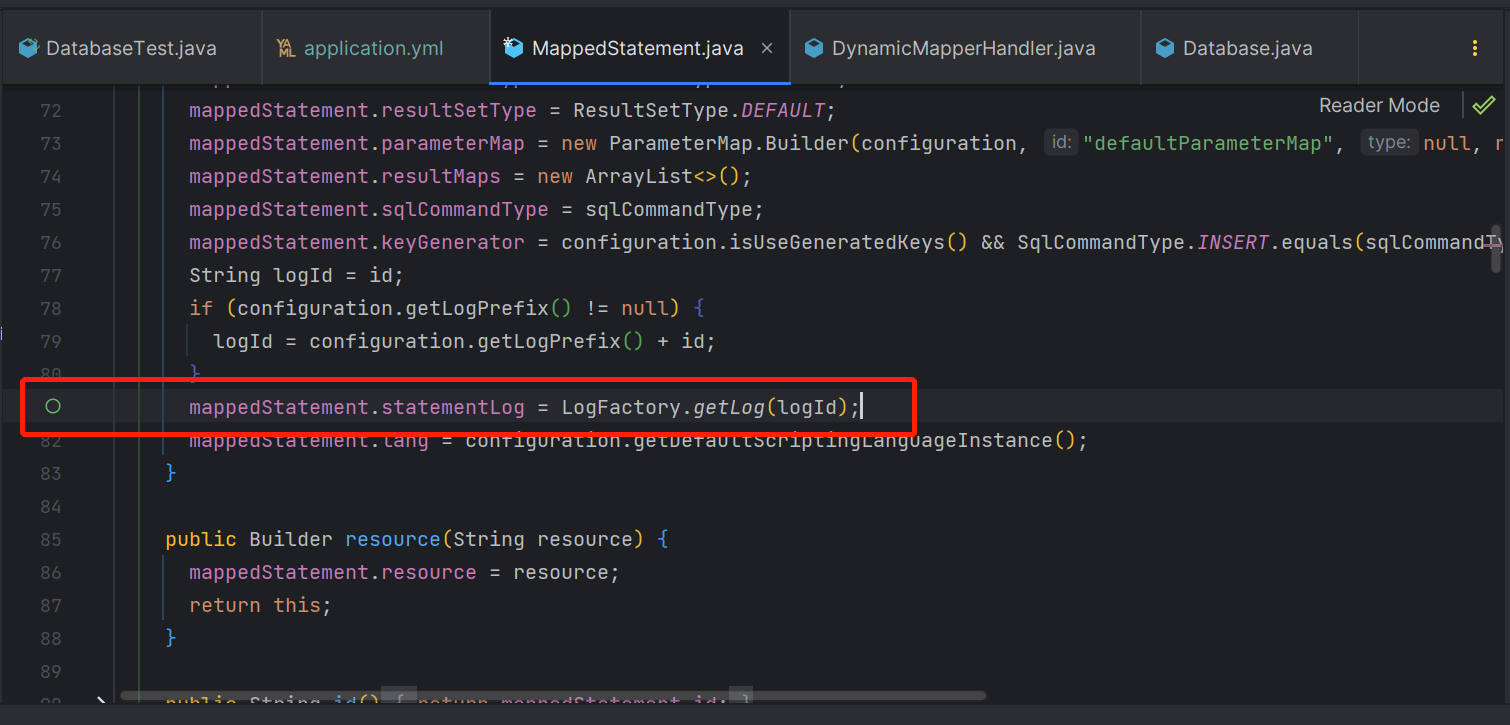The width and height of the screenshot is (1510, 725).
Task: Click the MappedStatement.java class icon
Action: point(514,48)
